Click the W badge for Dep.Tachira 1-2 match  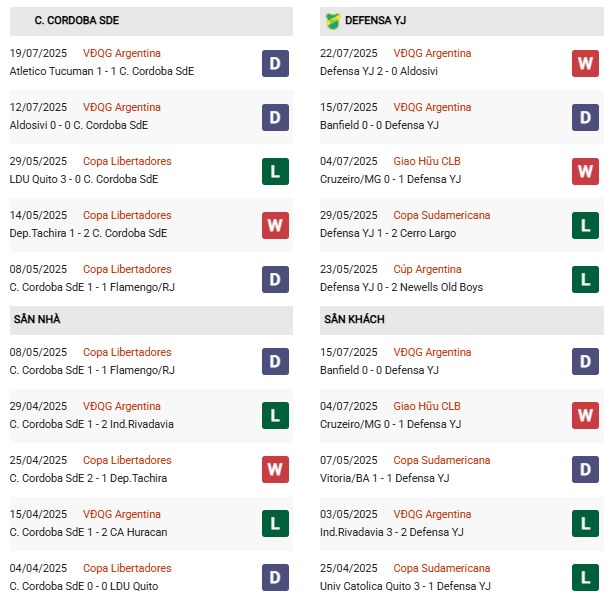pyautogui.click(x=276, y=225)
